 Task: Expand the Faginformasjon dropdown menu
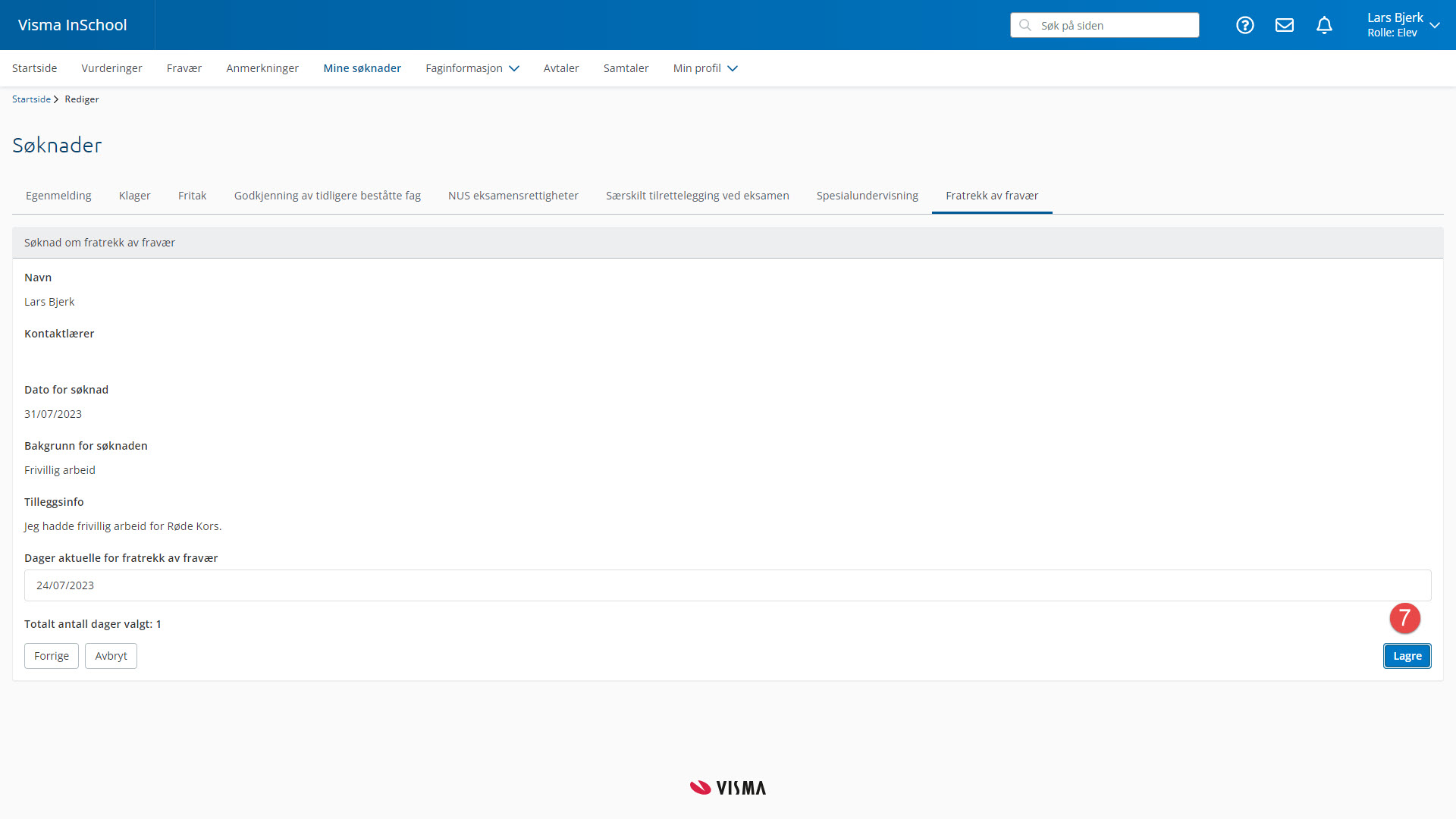(472, 68)
